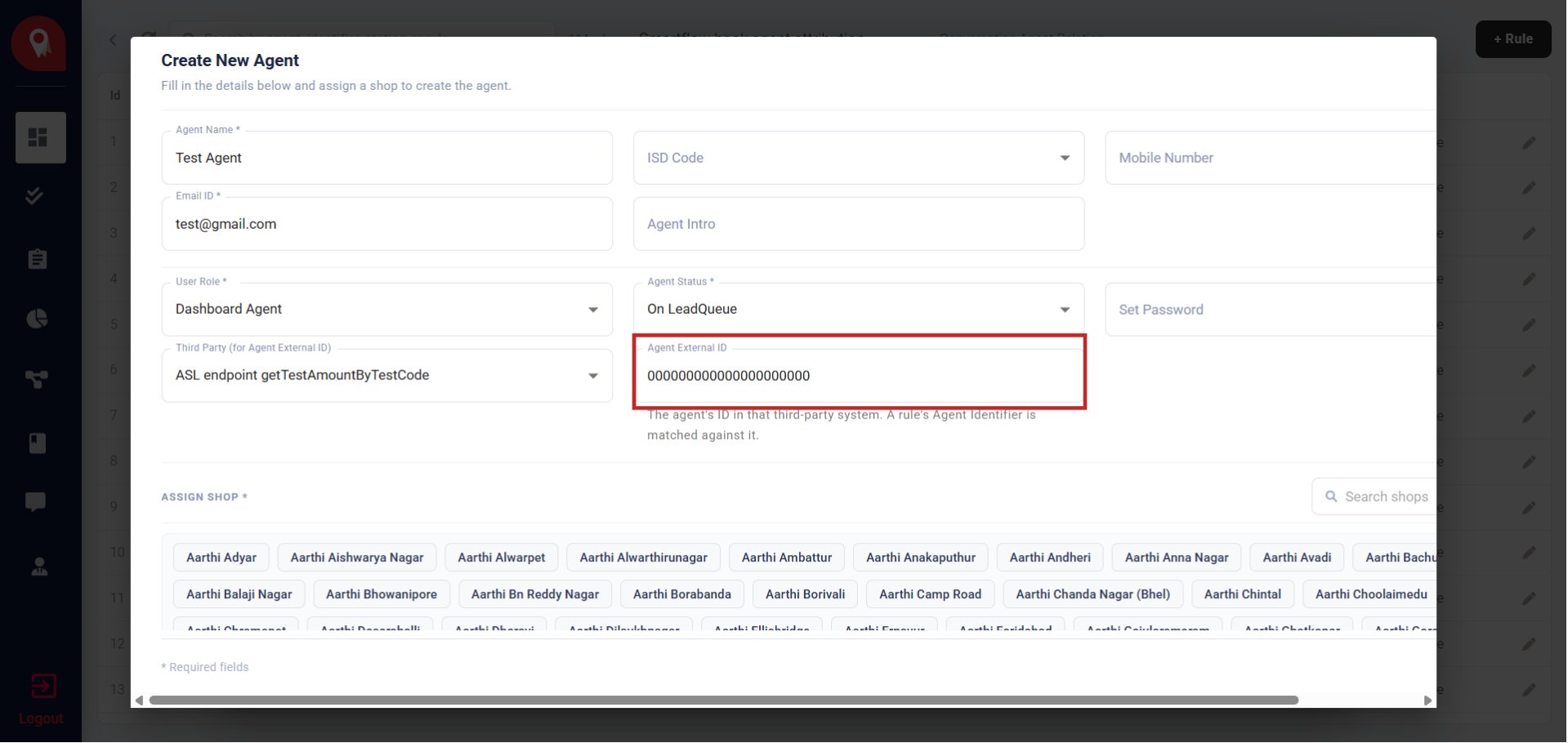Select the Aarthi Avadi shop
The image size is (1568, 743).
click(1297, 557)
